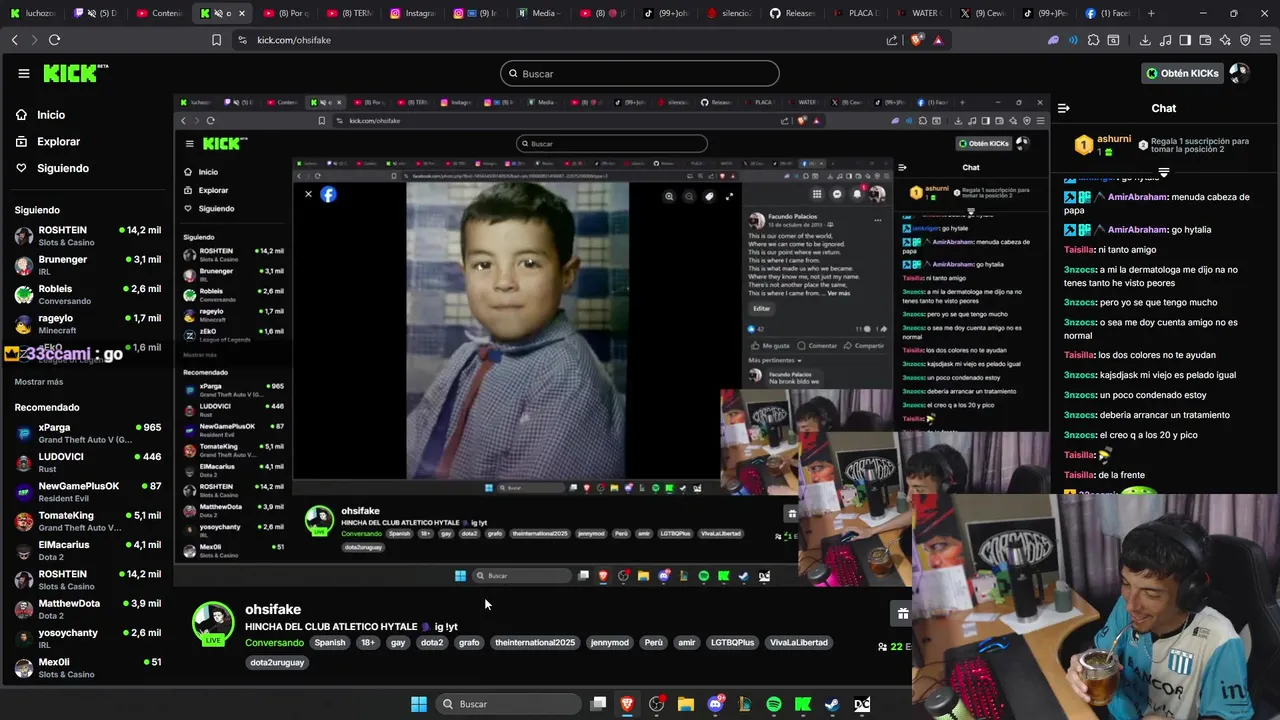The image size is (1280, 720).
Task: Open browser downloads icon
Action: [1145, 40]
